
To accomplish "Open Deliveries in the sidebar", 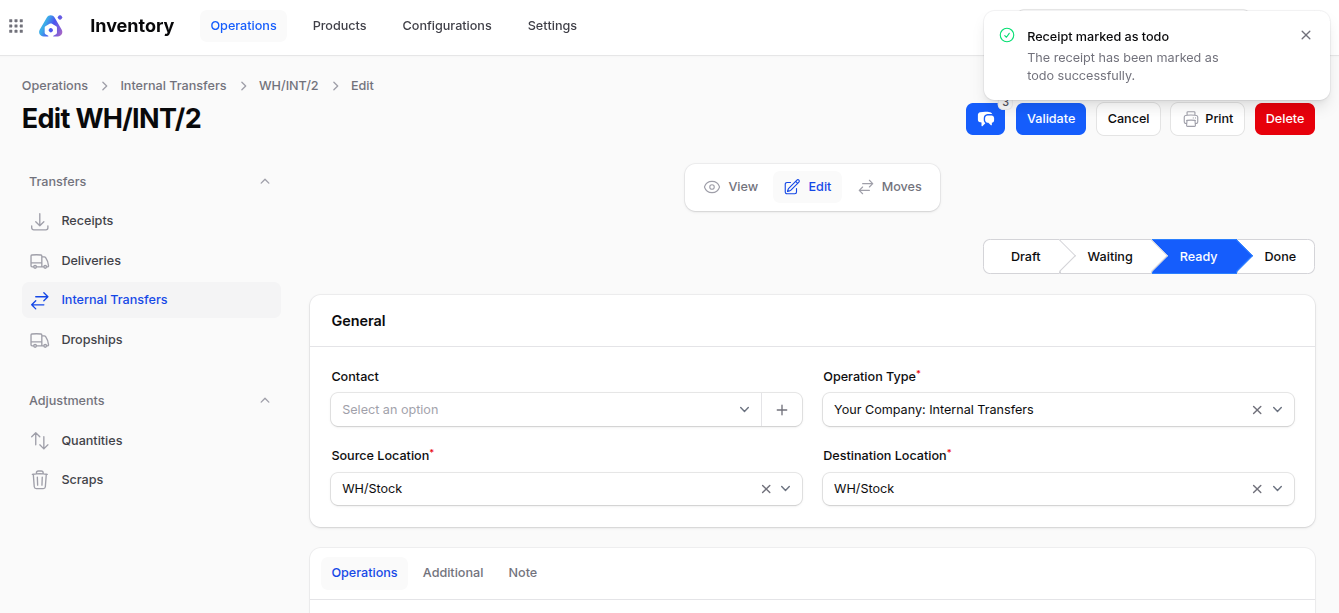I will coord(151,261).
